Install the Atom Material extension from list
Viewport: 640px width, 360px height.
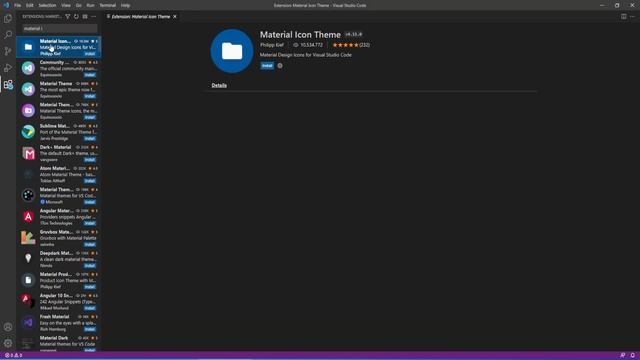pyautogui.click(x=90, y=181)
